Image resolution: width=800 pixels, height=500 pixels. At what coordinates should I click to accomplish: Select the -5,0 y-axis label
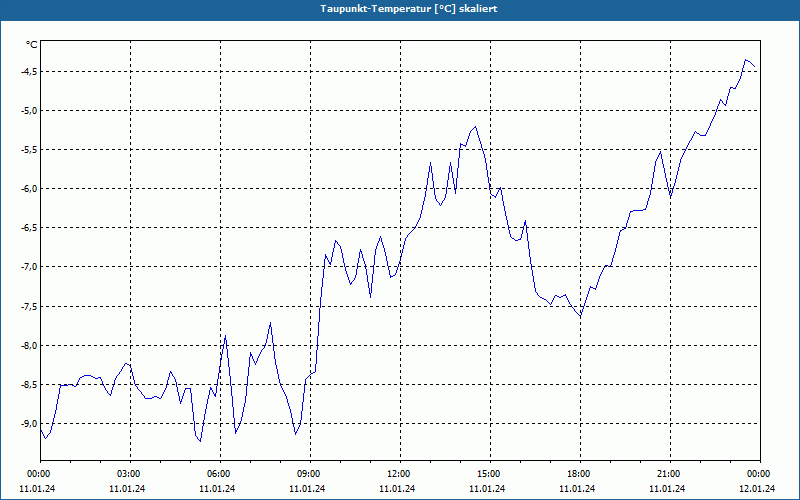click(29, 110)
